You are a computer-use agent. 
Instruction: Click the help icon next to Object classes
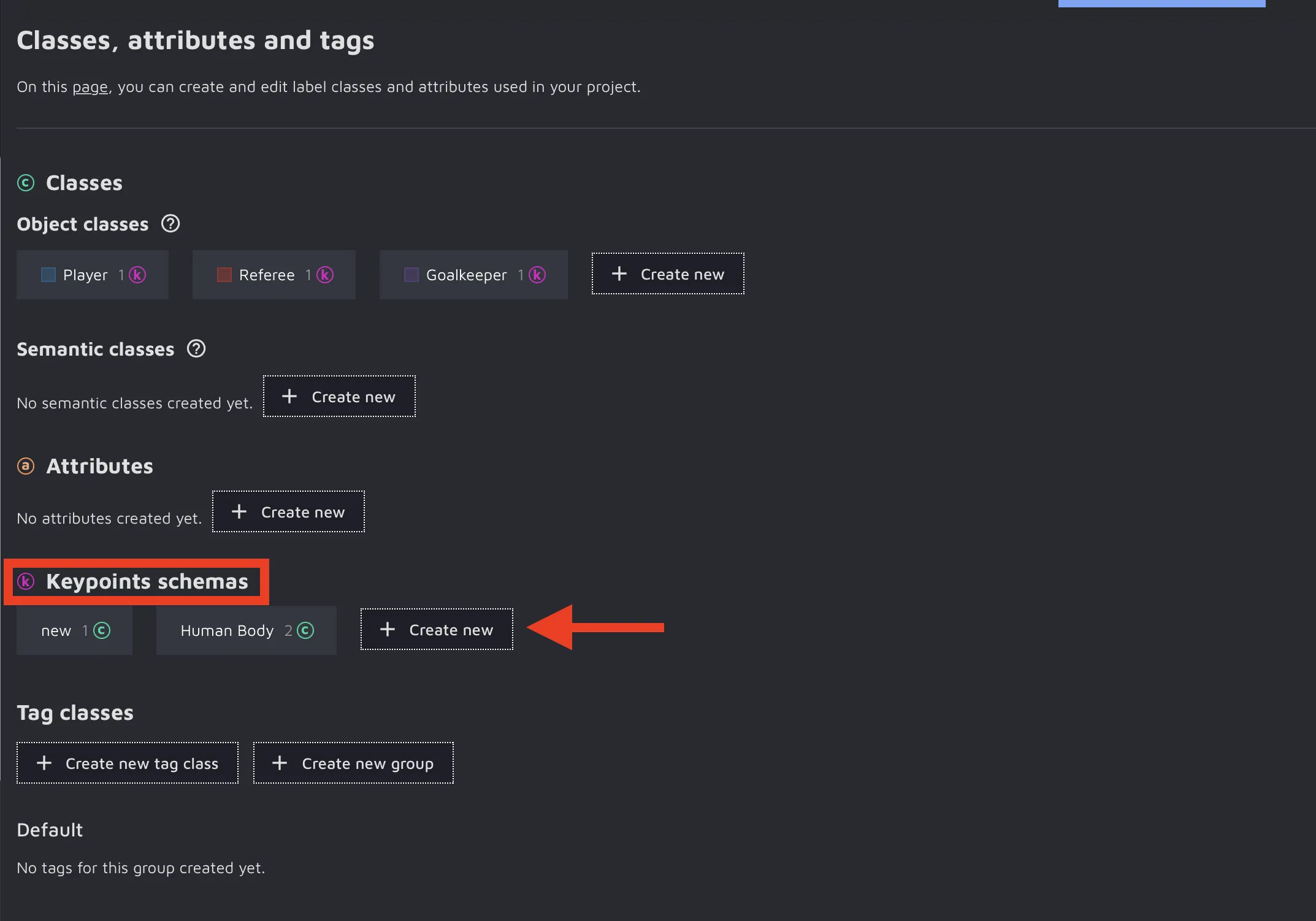point(170,224)
